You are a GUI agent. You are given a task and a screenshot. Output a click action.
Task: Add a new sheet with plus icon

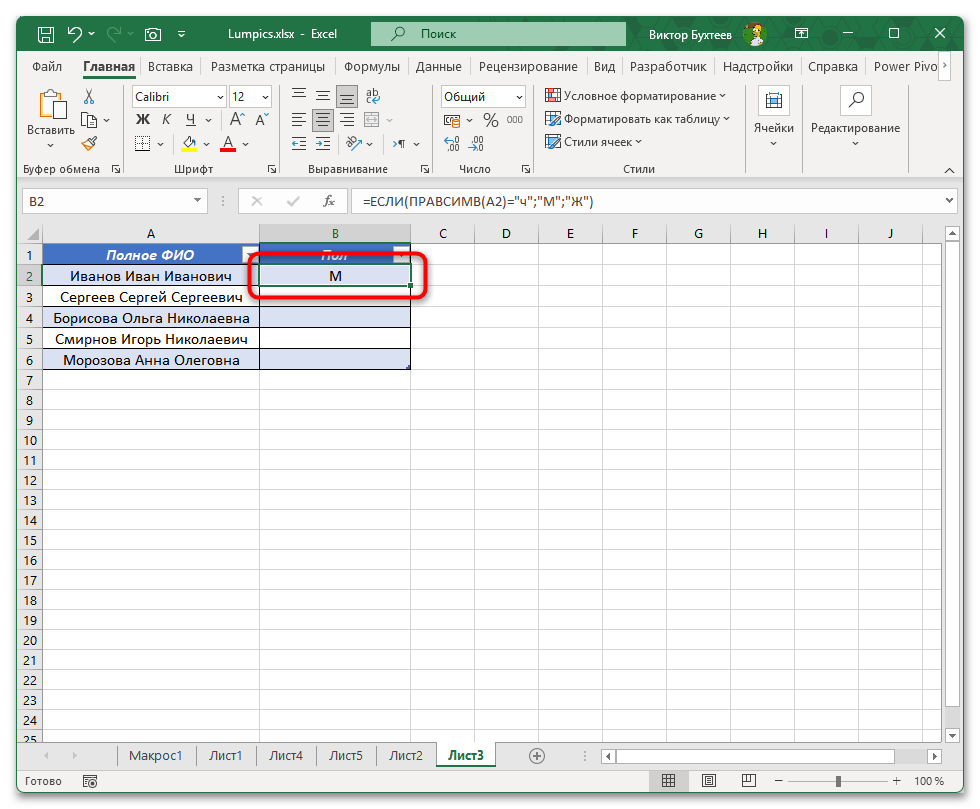pyautogui.click(x=537, y=755)
